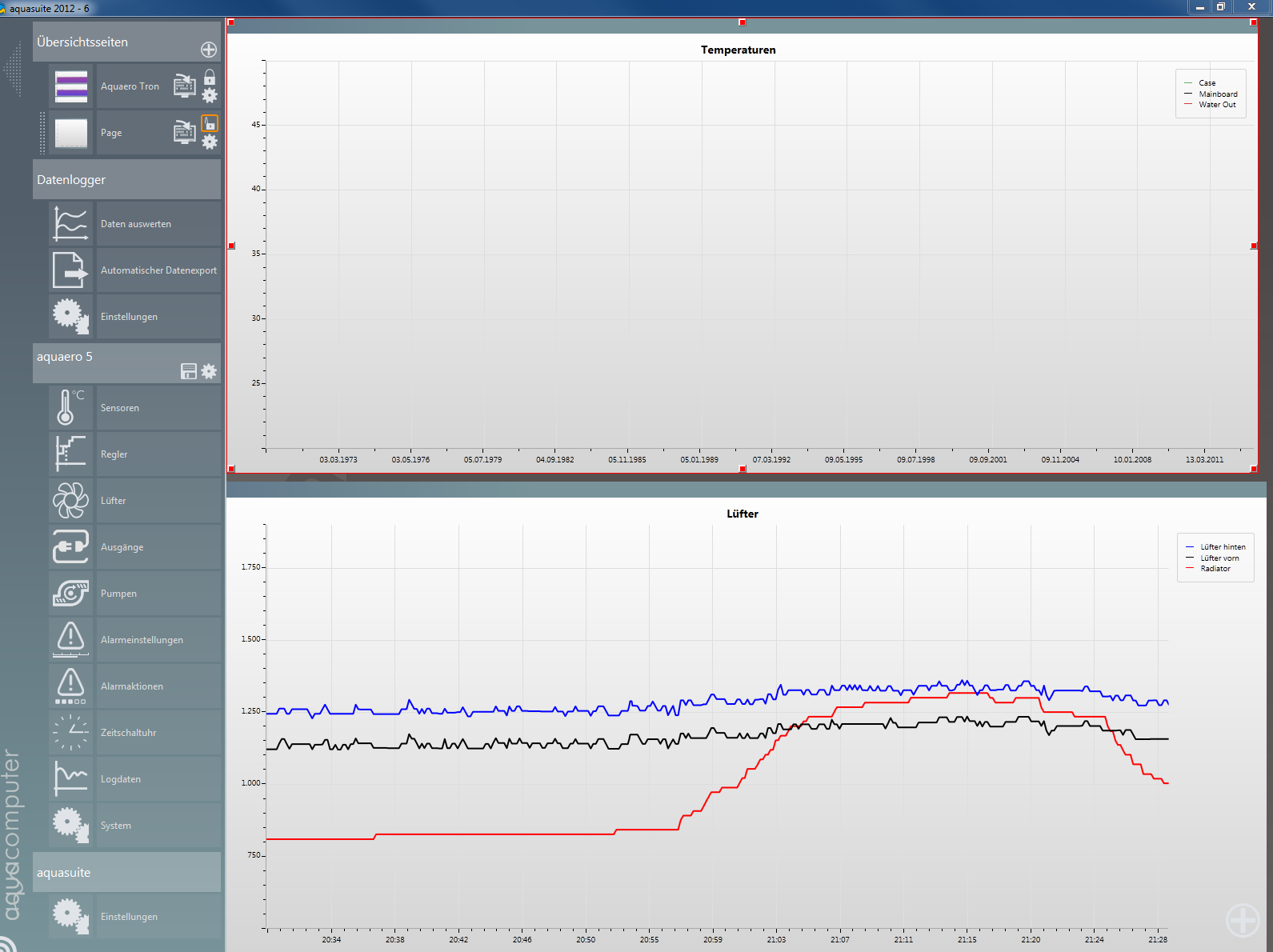
Task: Open Daten auswerten in Datenlogger
Action: (x=135, y=224)
